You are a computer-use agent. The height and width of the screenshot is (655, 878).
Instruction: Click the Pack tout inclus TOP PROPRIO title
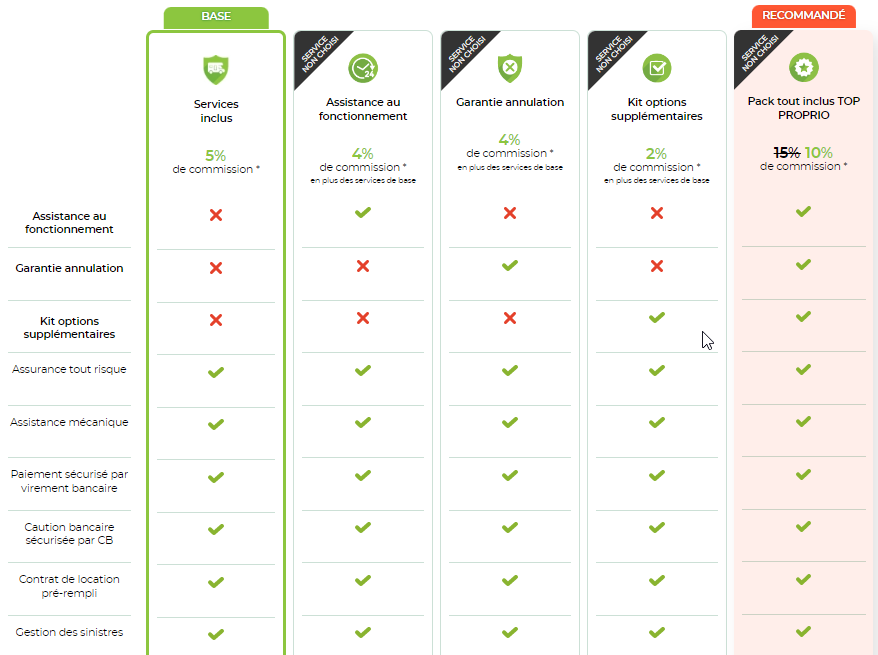pyautogui.click(x=803, y=108)
